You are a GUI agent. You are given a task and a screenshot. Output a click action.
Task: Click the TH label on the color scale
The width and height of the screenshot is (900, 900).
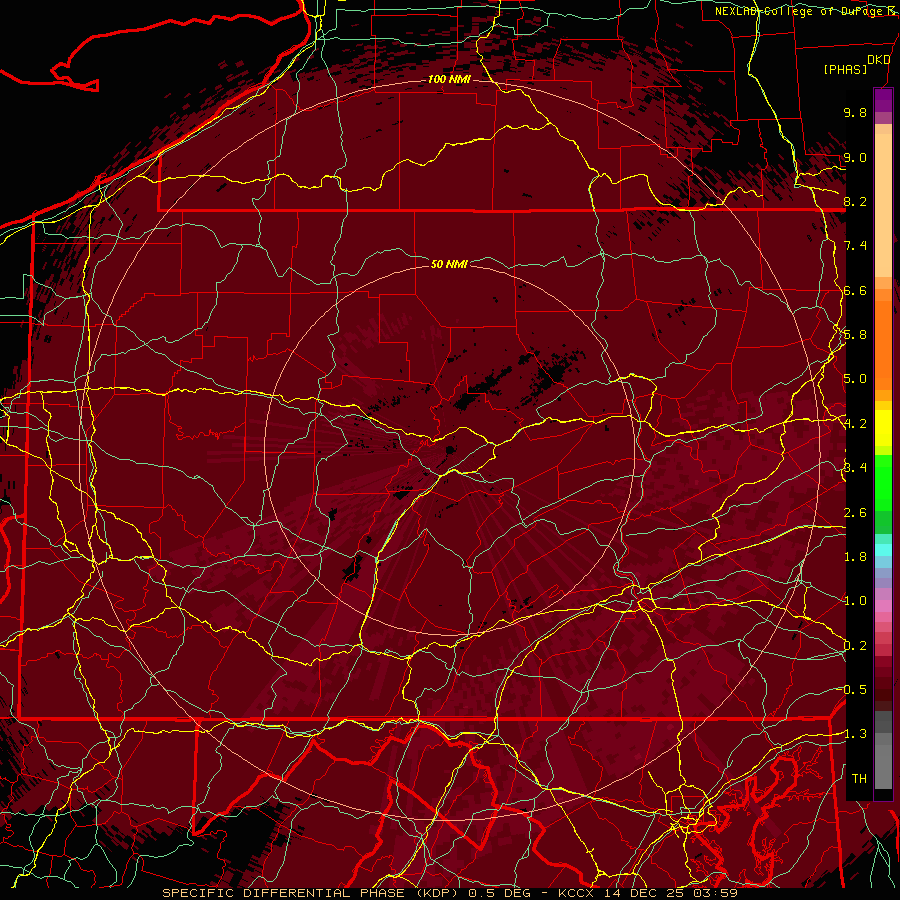[859, 779]
